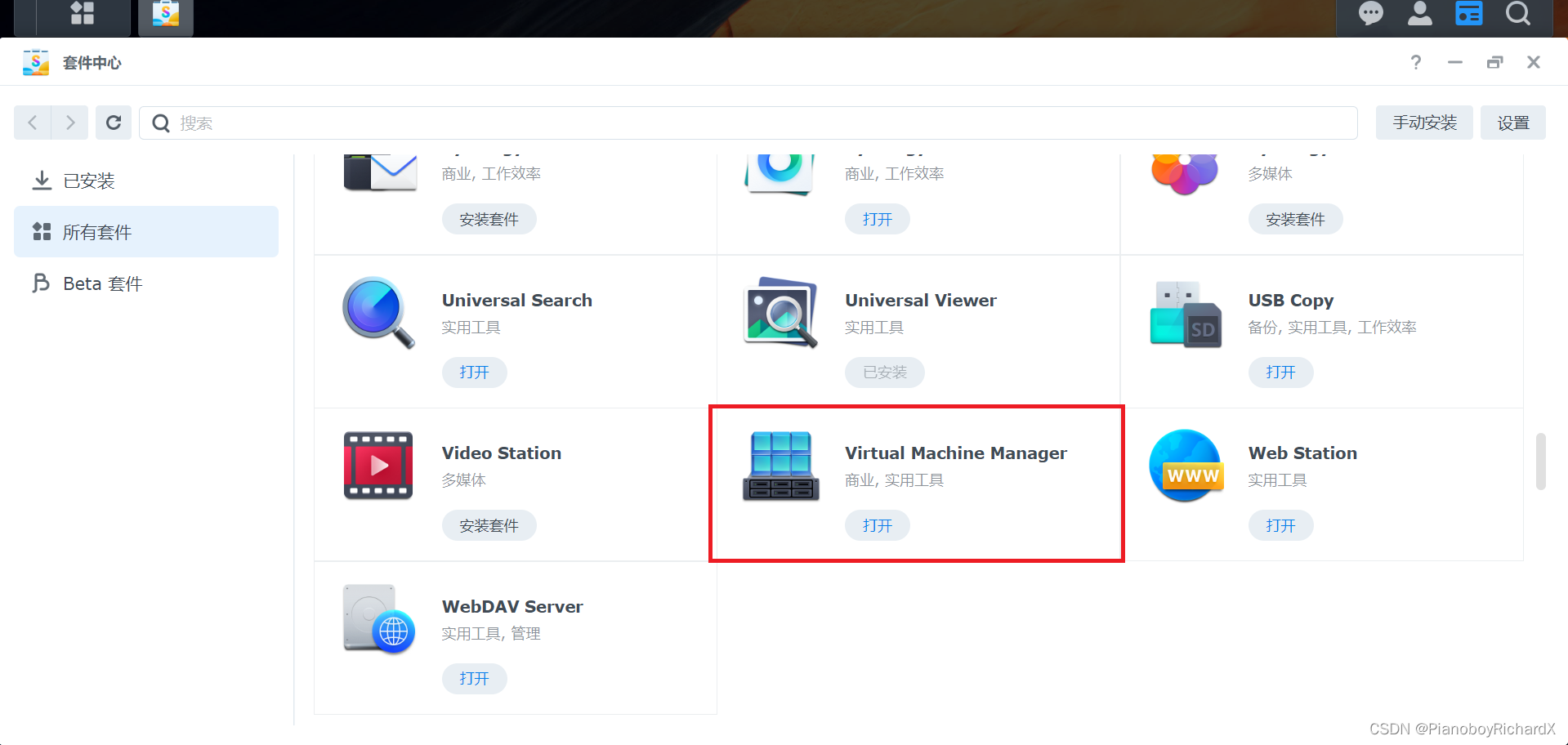Open the DSM main menu grid icon
The width and height of the screenshot is (1568, 745).
tap(83, 13)
